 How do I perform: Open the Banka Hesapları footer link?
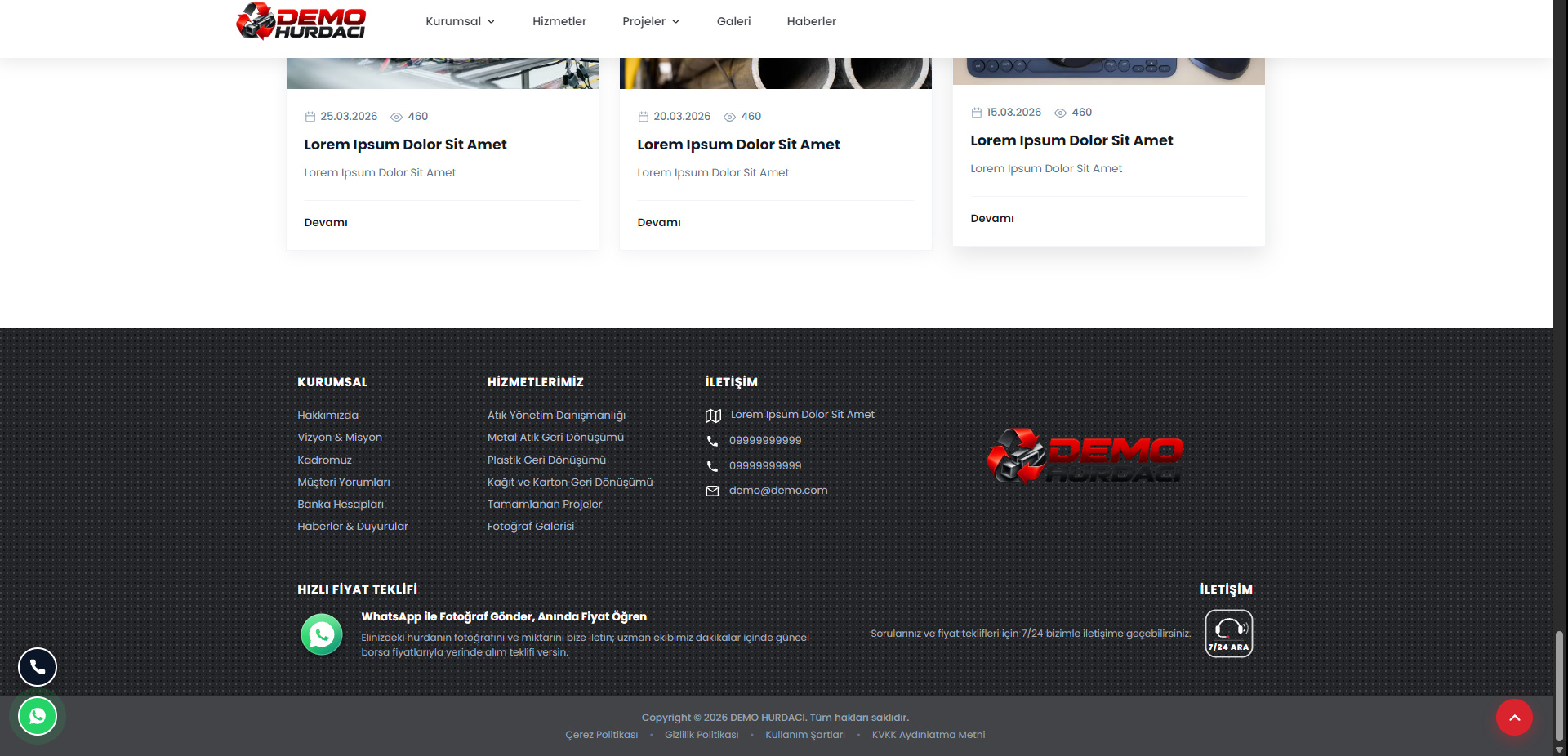coord(341,504)
